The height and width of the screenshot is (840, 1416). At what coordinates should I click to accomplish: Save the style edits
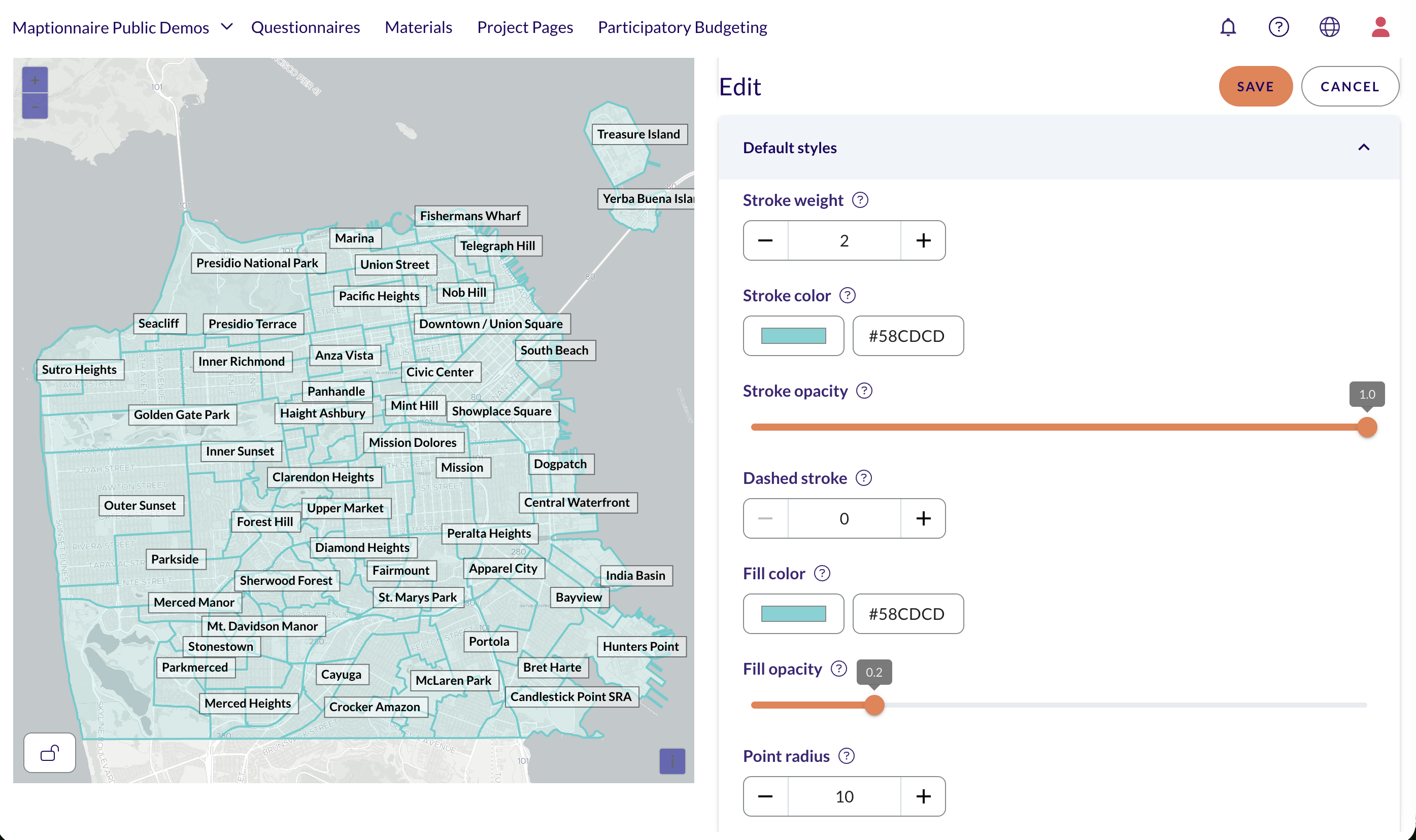[x=1256, y=87]
